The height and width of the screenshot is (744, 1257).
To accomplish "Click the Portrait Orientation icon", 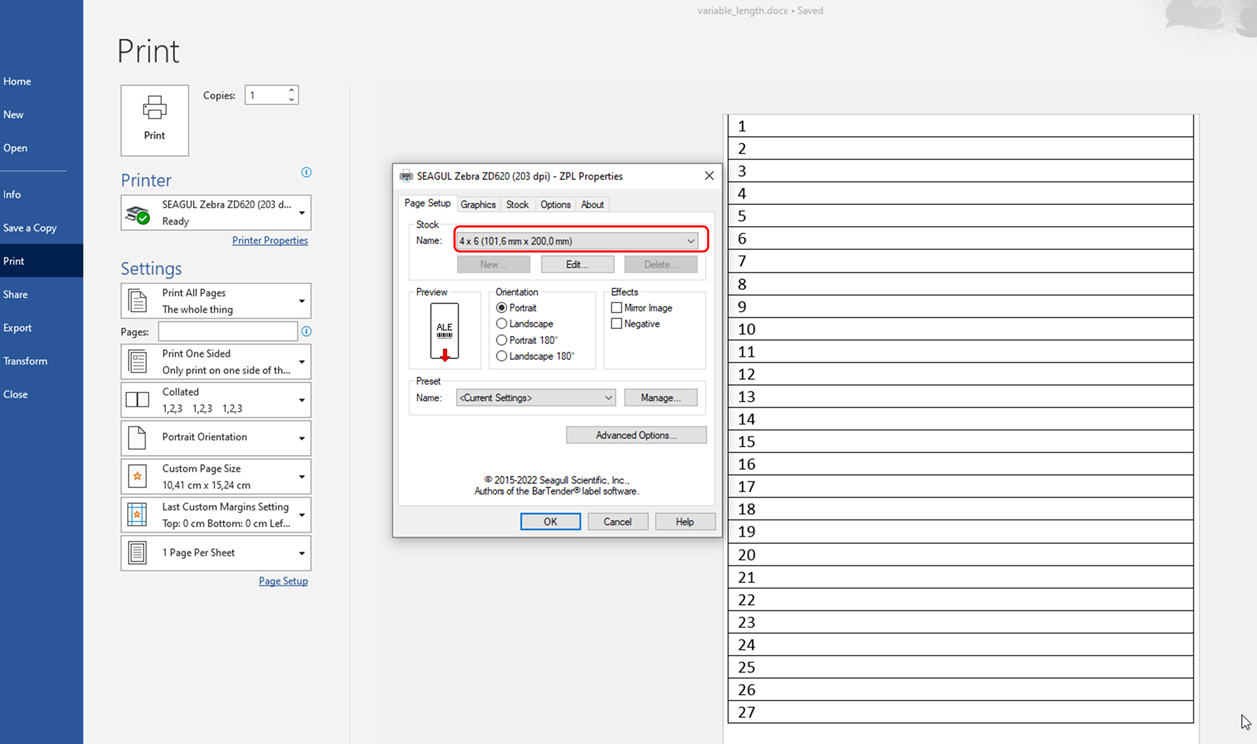I will tap(137, 437).
